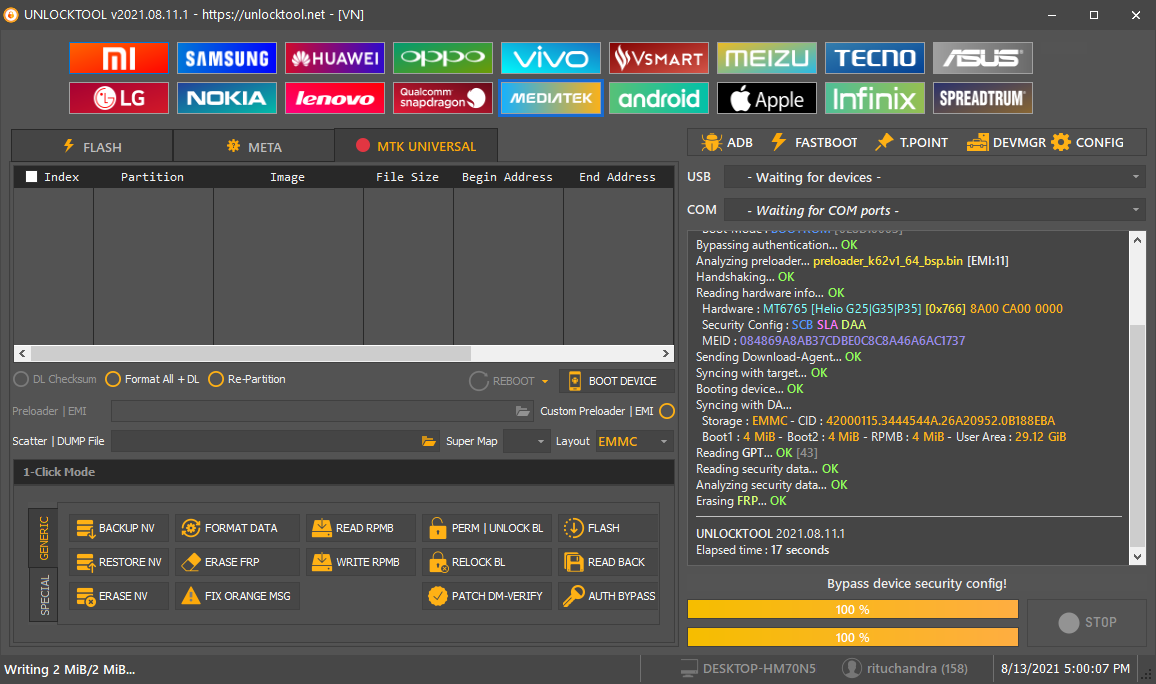Click the partition table horizontal scrollbar
This screenshot has height=684, width=1156.
click(x=344, y=353)
